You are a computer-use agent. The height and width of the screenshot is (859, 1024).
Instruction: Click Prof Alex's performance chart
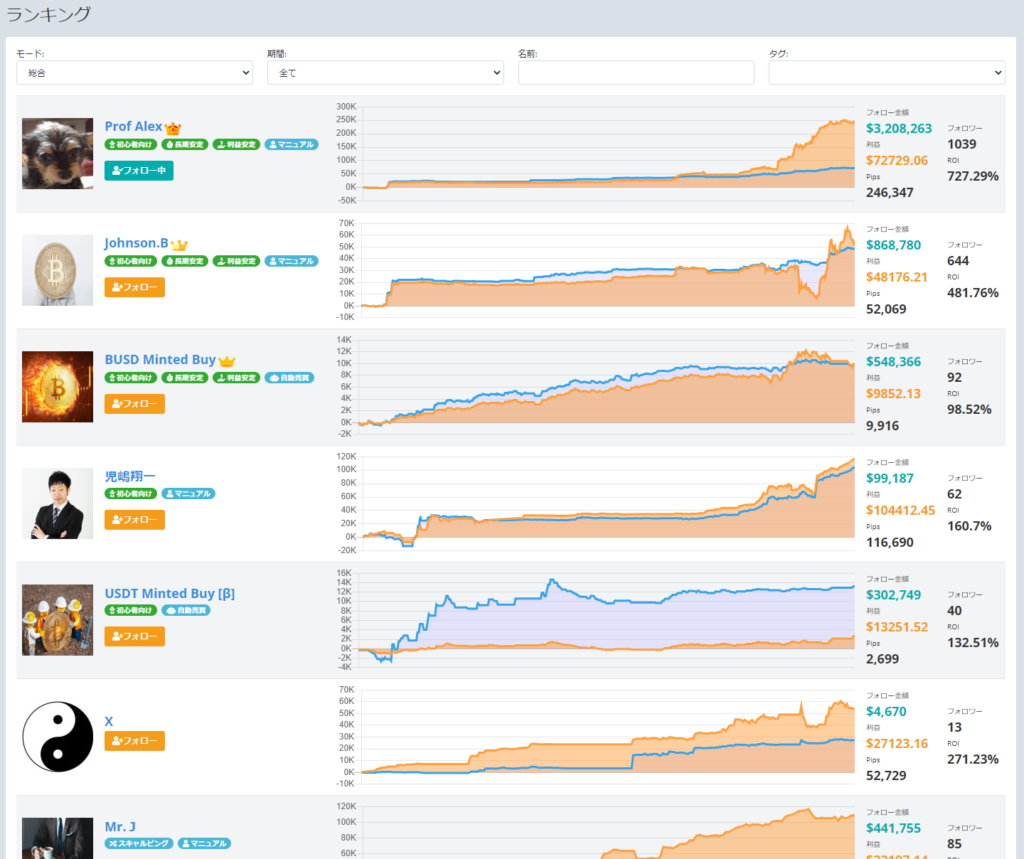pyautogui.click(x=596, y=154)
